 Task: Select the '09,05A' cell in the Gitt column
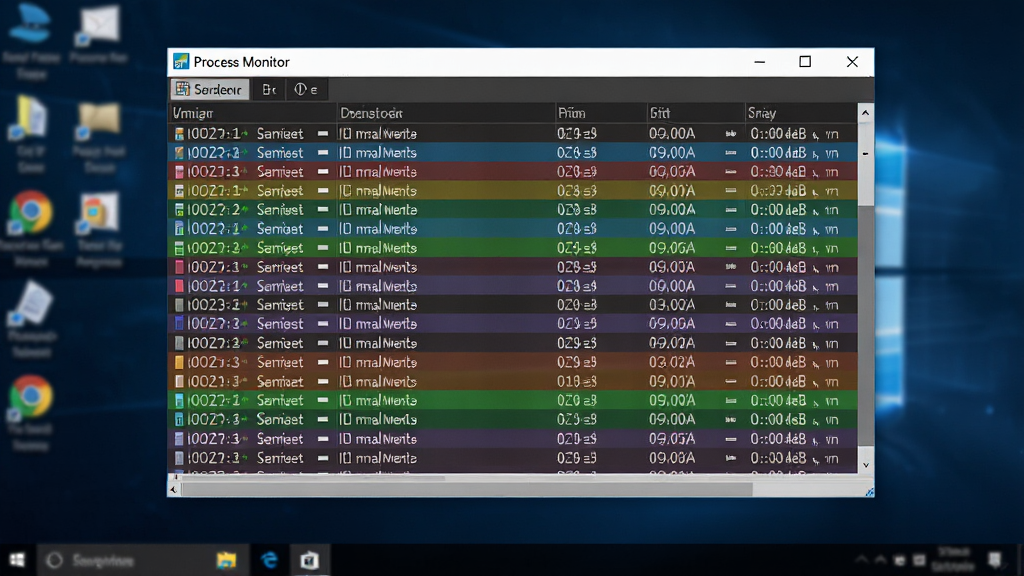tap(672, 439)
